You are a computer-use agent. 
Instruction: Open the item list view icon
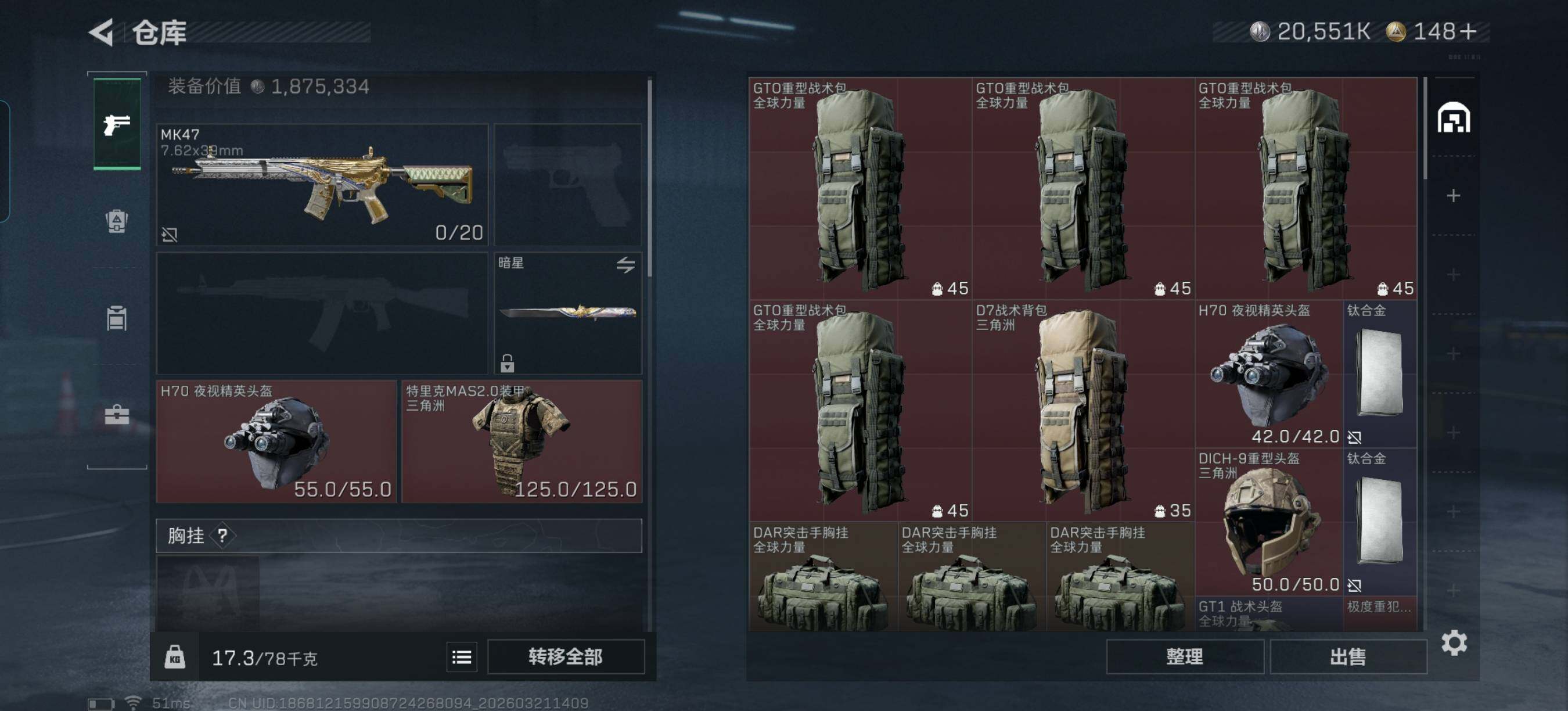(461, 657)
